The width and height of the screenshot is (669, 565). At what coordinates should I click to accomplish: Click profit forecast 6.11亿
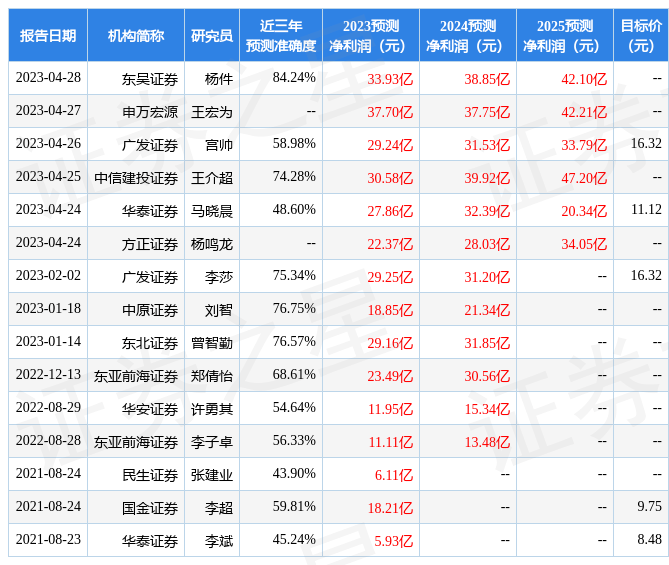click(x=394, y=475)
